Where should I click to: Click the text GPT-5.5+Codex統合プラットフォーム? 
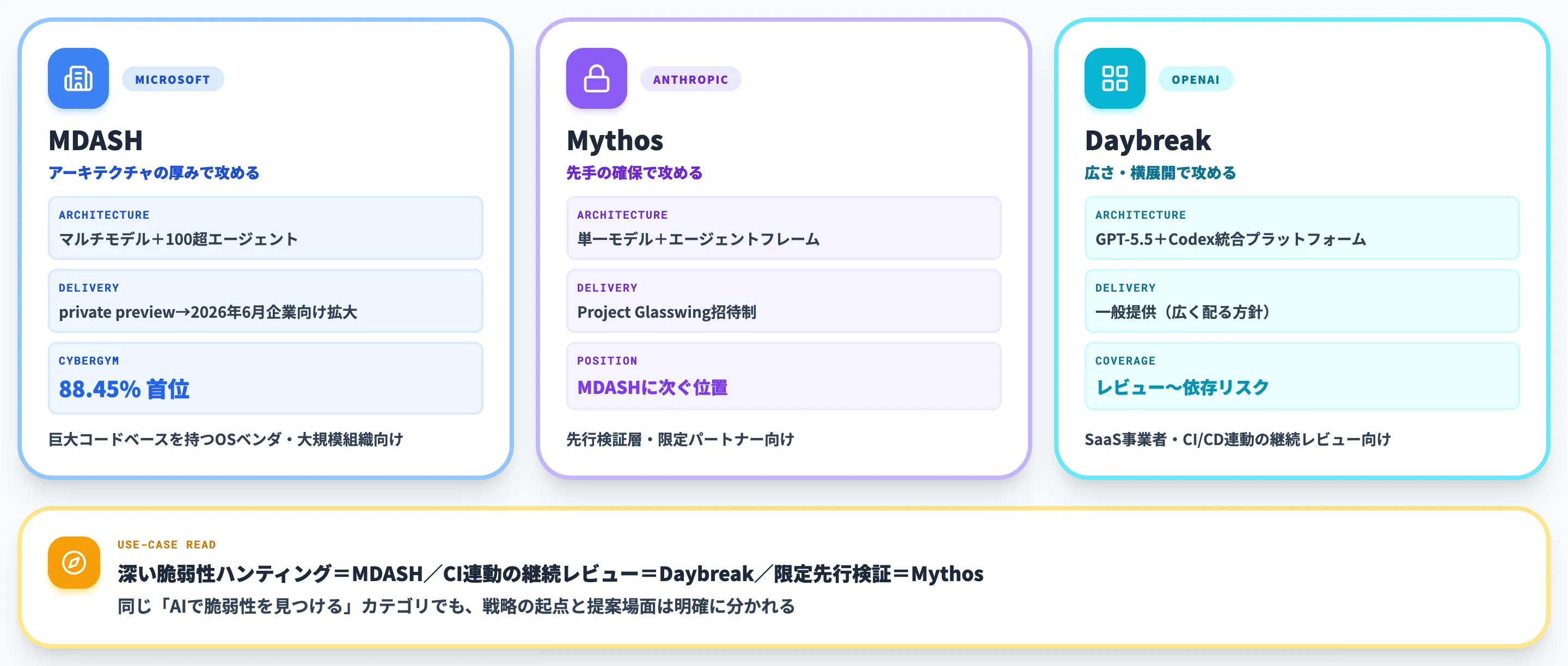click(1231, 239)
